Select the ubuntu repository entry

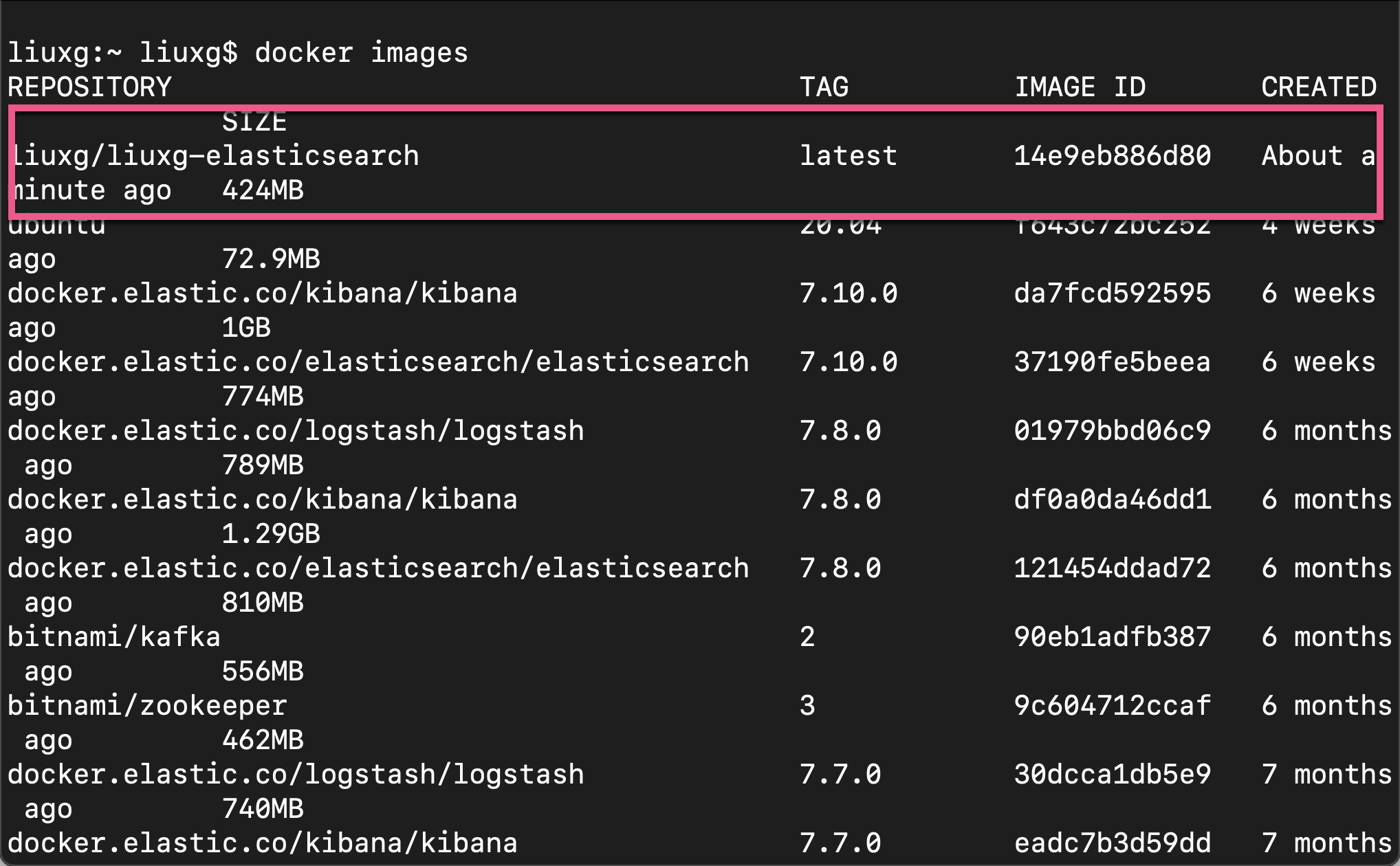pos(55,224)
